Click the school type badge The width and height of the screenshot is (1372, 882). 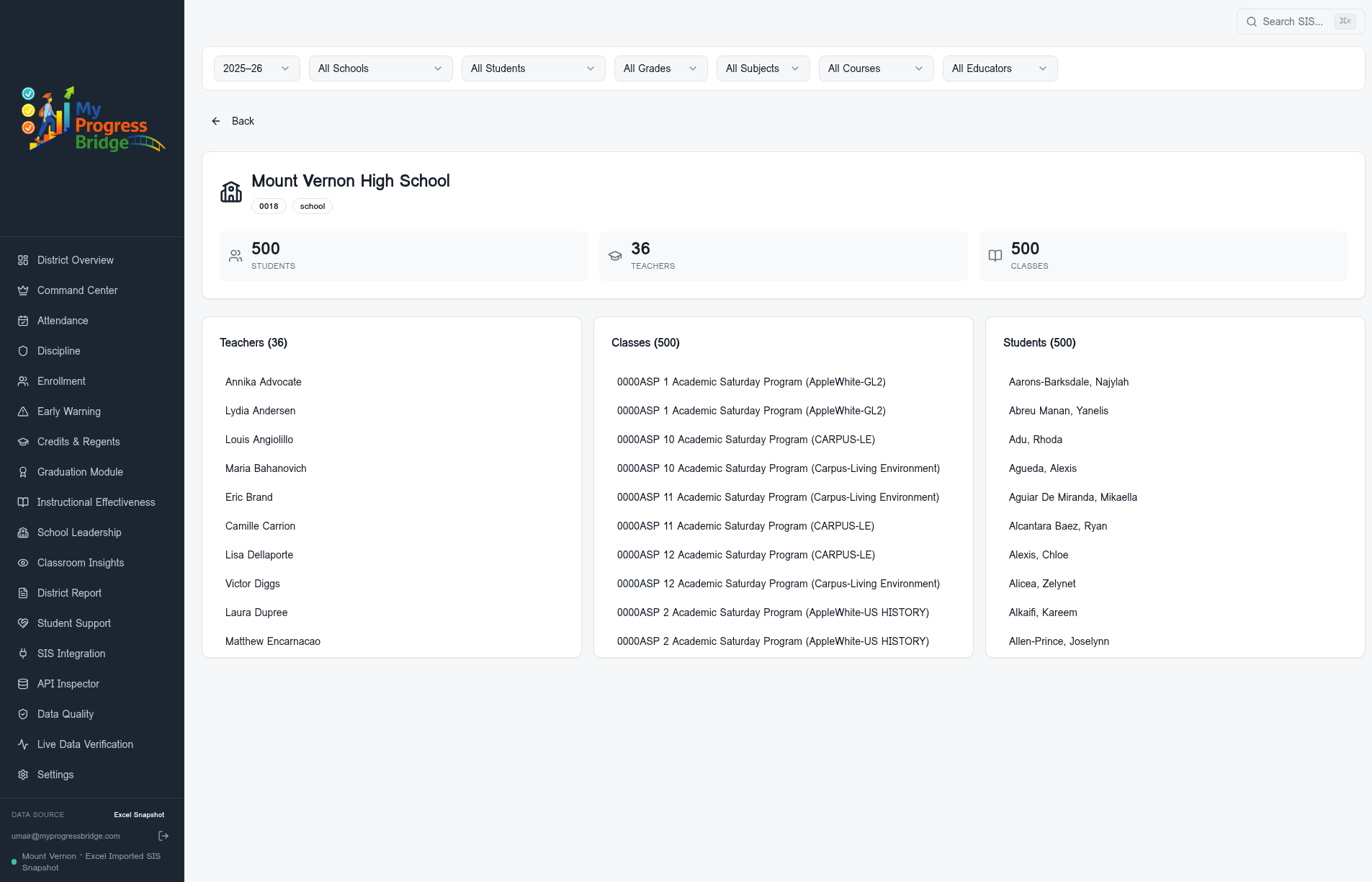tap(313, 206)
